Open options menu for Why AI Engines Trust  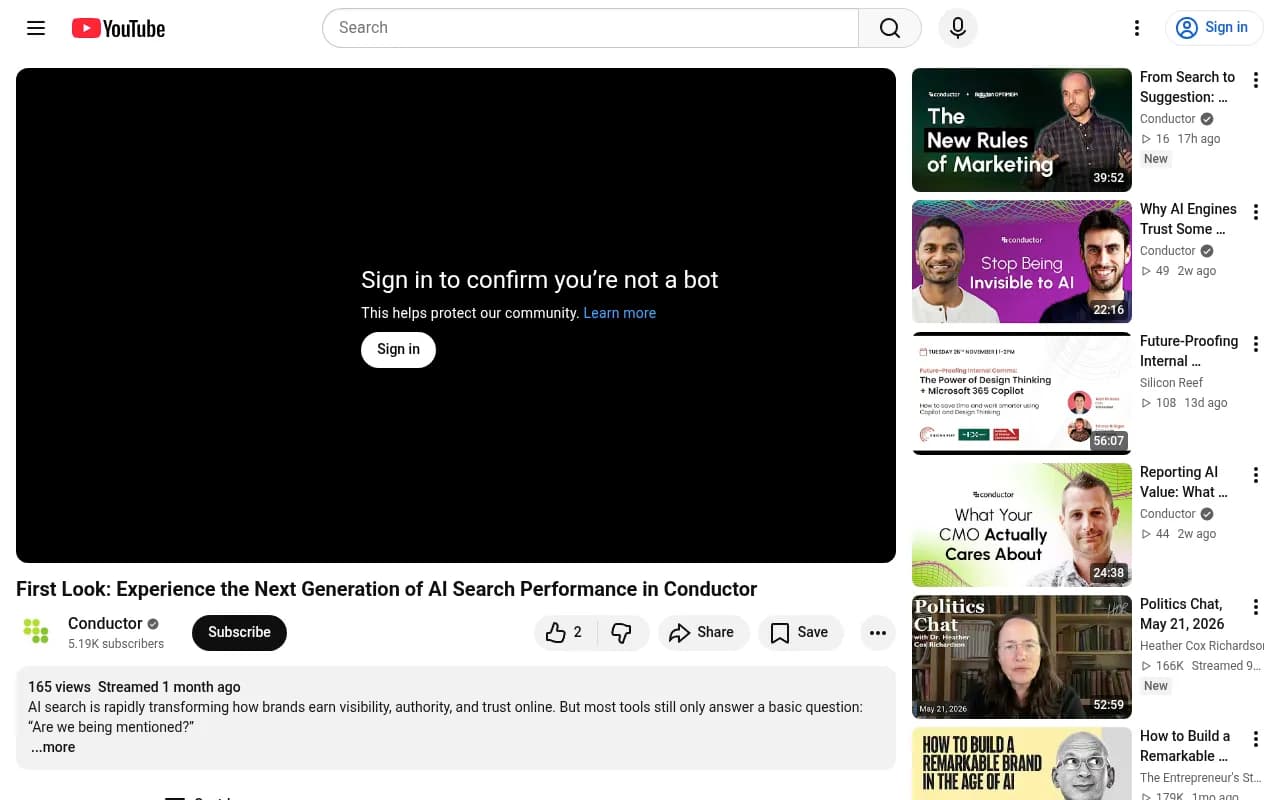1256,213
